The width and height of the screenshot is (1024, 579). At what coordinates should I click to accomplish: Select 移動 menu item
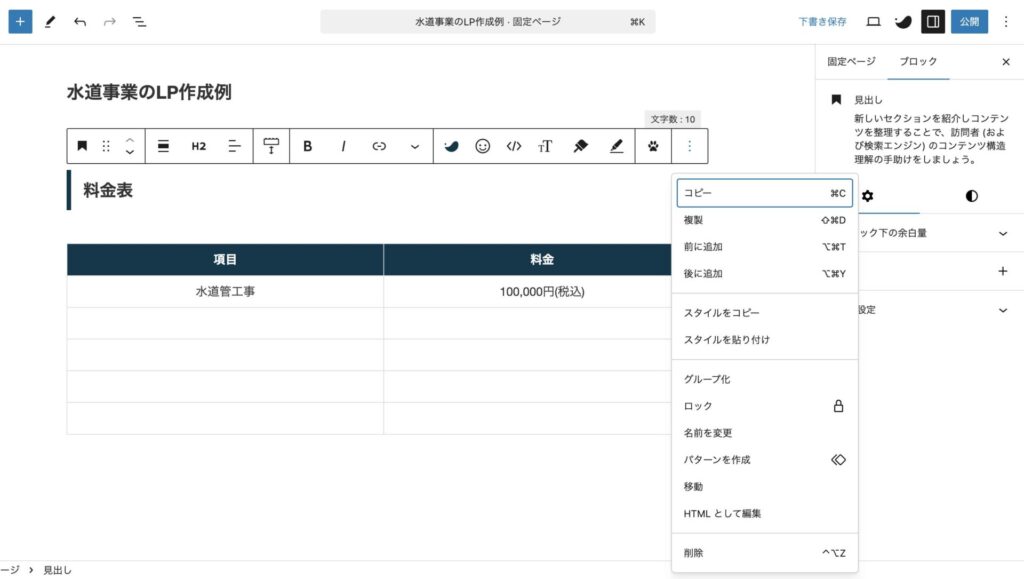click(x=765, y=486)
